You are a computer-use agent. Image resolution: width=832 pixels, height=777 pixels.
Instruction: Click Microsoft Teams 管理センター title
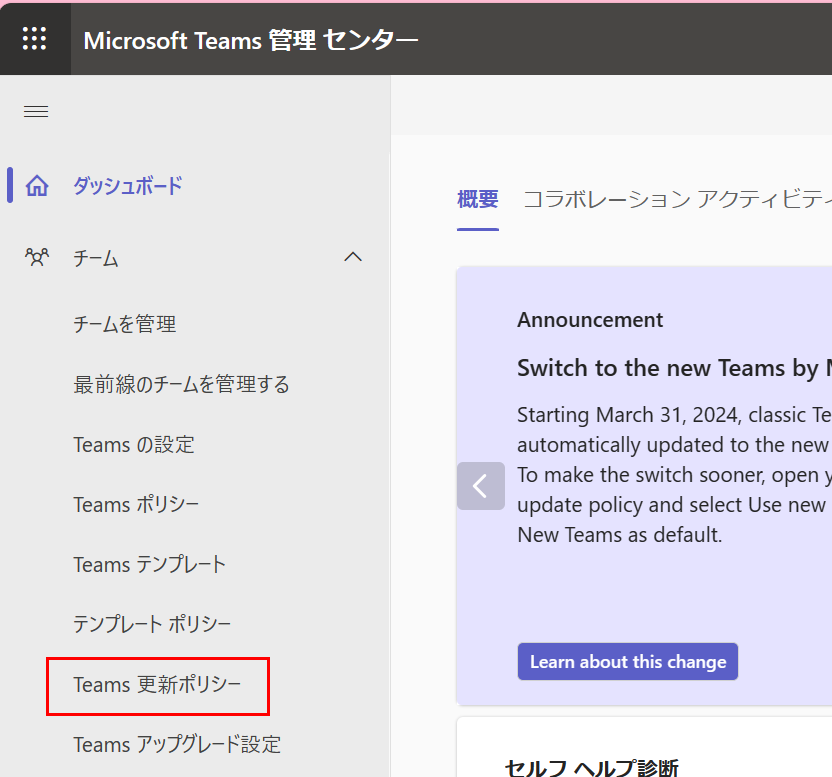[251, 40]
